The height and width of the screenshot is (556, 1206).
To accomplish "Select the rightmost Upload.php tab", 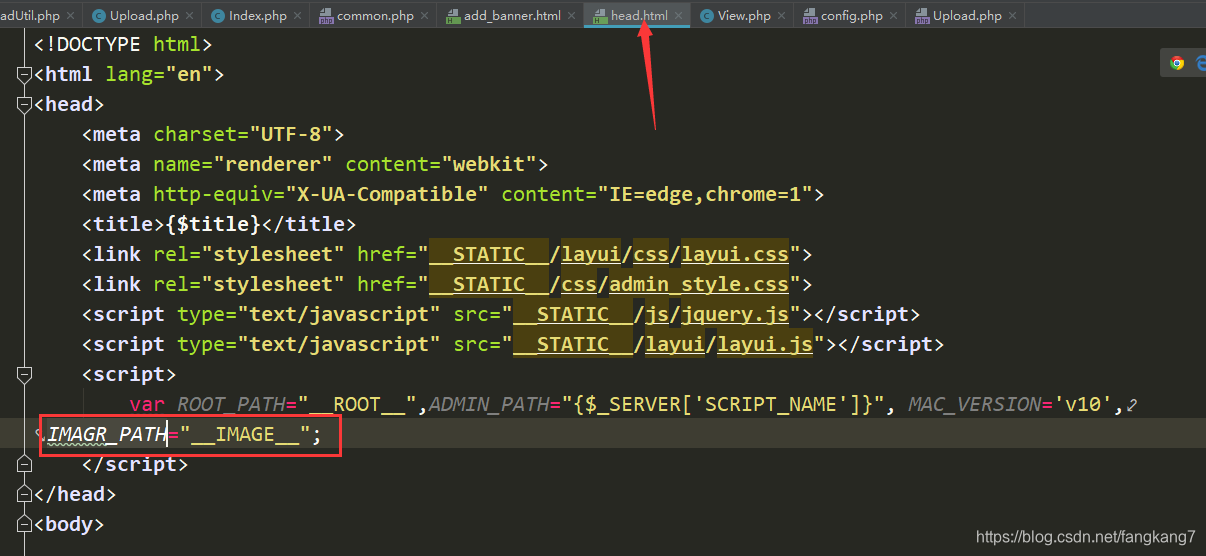I will pyautogui.click(x=967, y=16).
